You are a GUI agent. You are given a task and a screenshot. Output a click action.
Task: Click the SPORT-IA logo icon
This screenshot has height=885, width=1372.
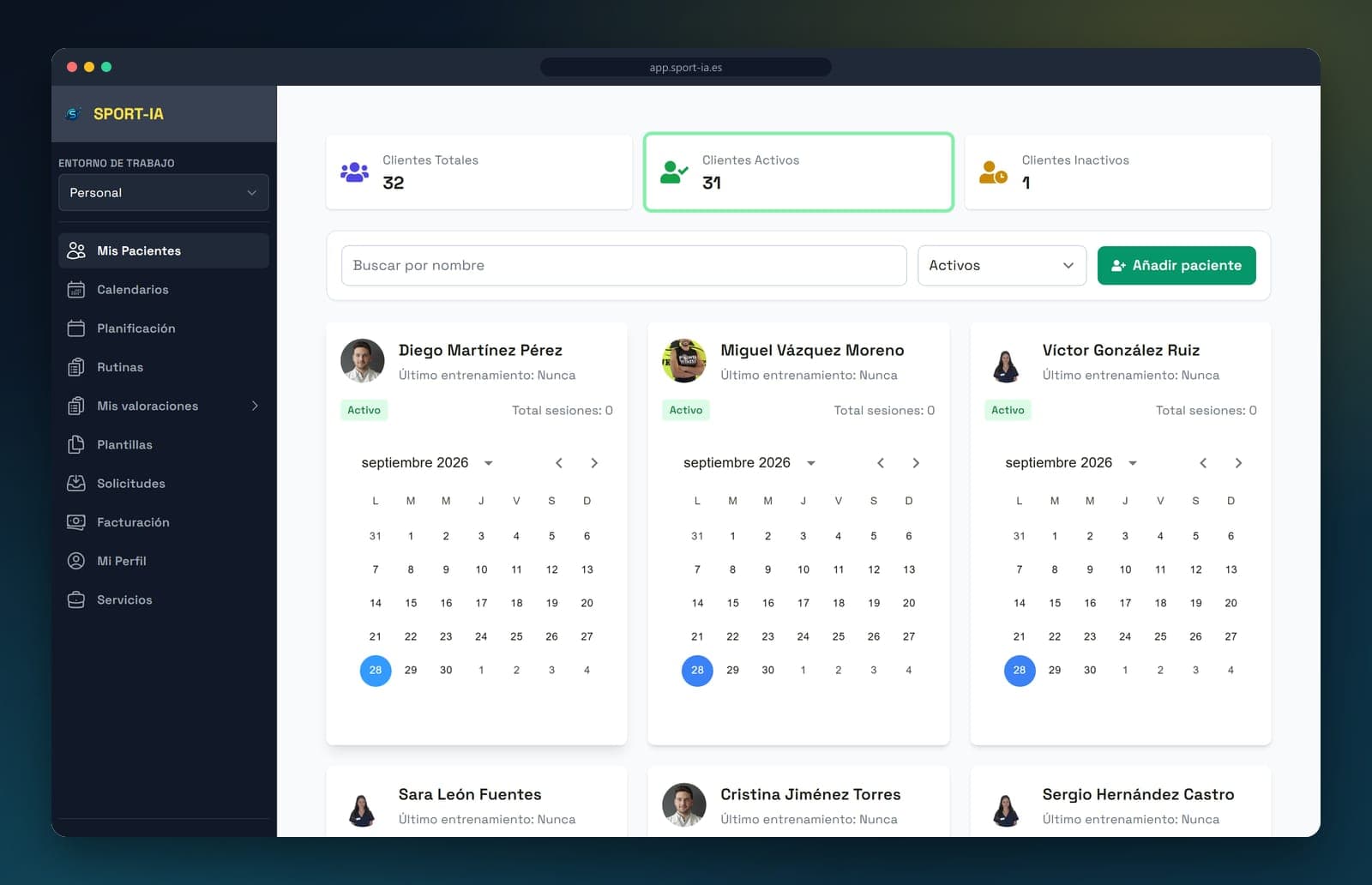tap(74, 114)
